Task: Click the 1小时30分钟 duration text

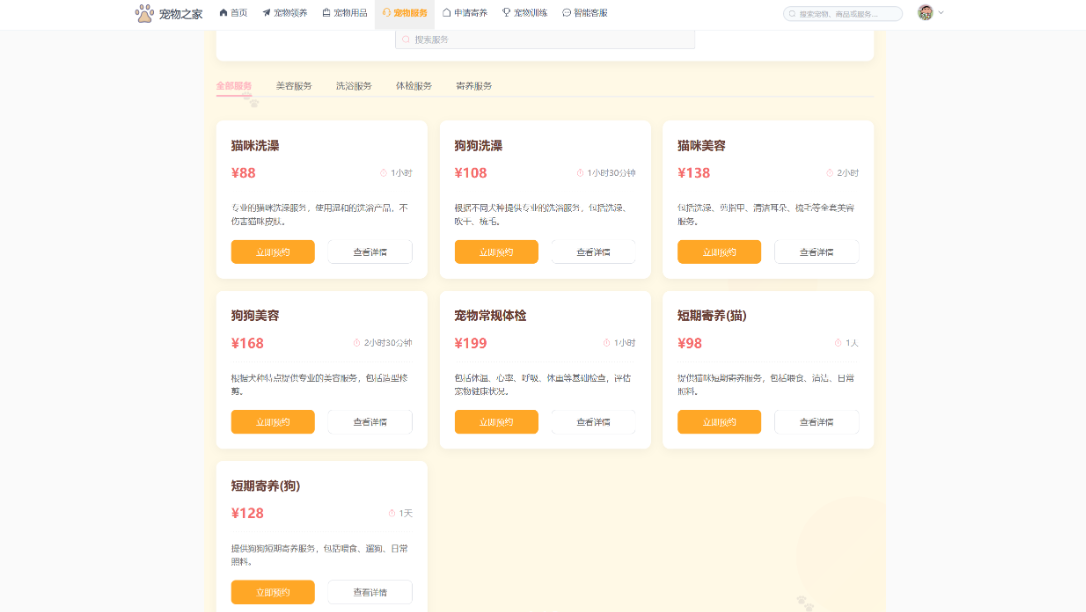Action: pyautogui.click(x=611, y=173)
